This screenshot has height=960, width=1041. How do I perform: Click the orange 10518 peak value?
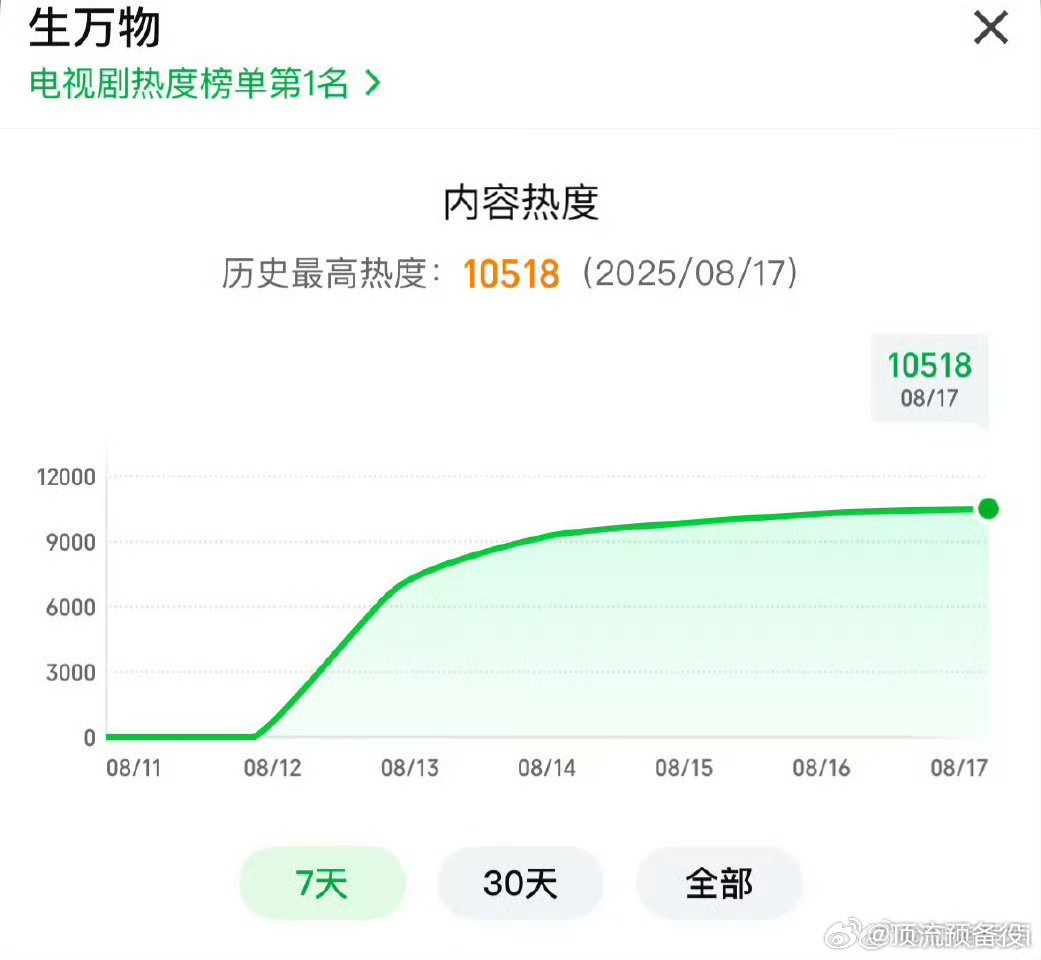(x=511, y=274)
